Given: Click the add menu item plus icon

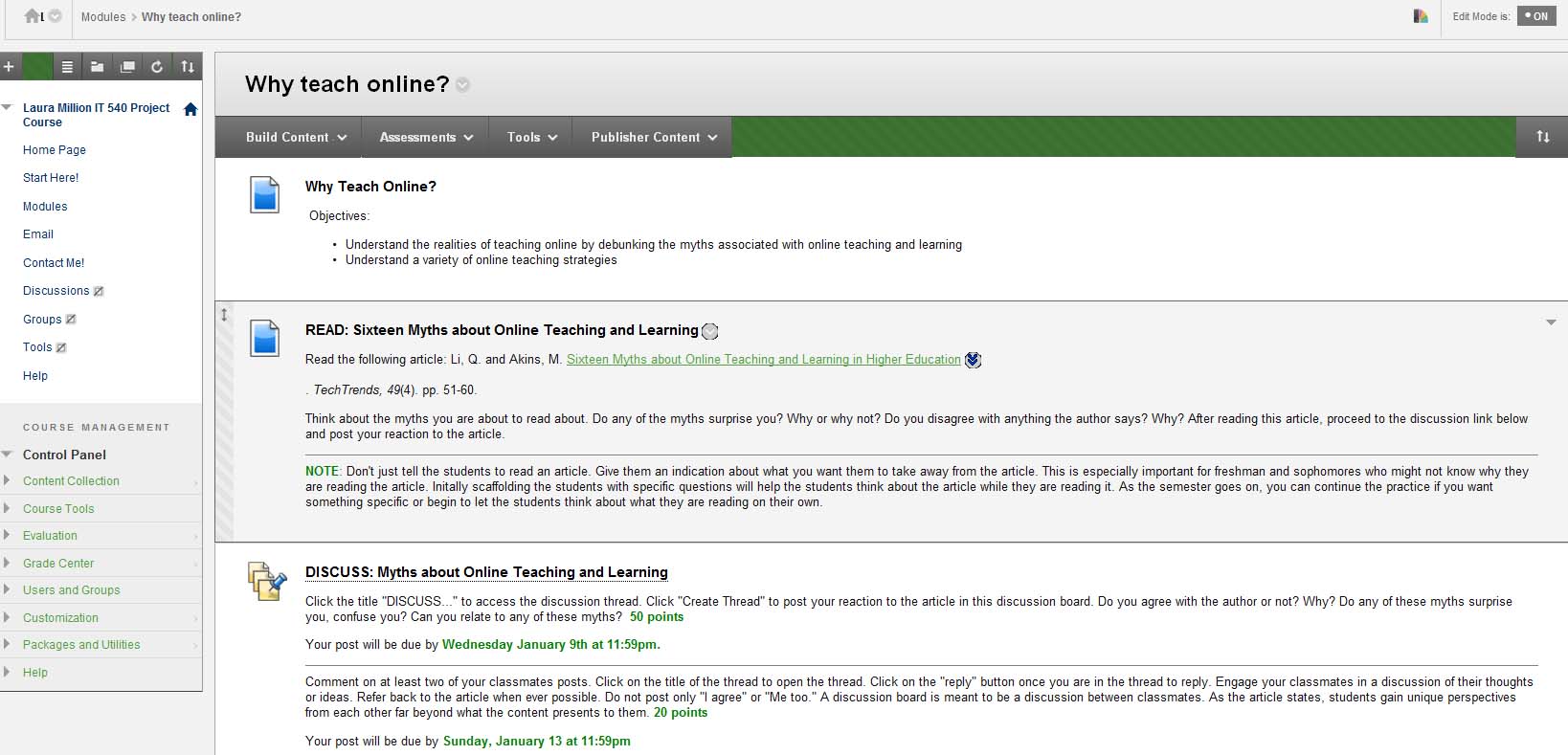Looking at the screenshot, I should (x=9, y=67).
